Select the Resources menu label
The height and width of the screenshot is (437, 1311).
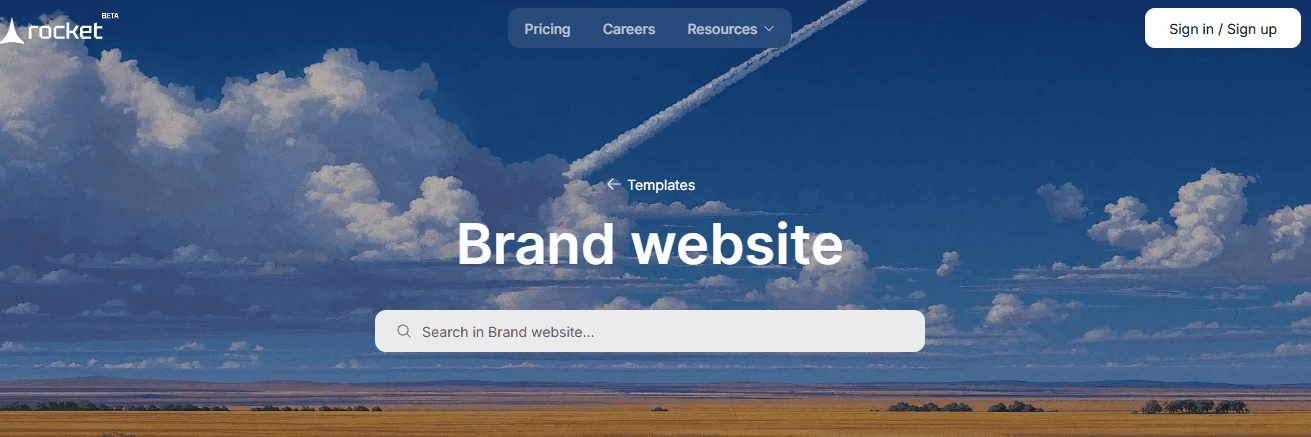click(x=722, y=29)
